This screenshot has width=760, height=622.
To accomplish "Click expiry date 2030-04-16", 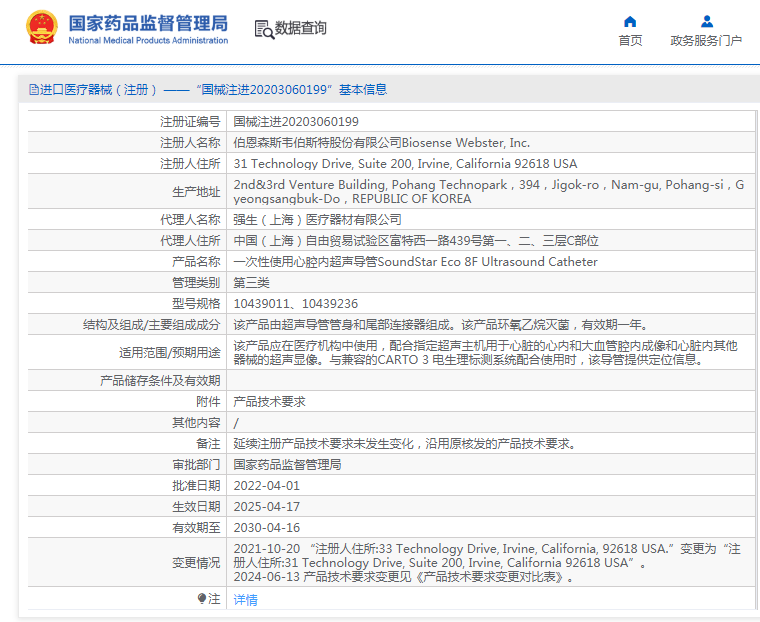I will 267,527.
